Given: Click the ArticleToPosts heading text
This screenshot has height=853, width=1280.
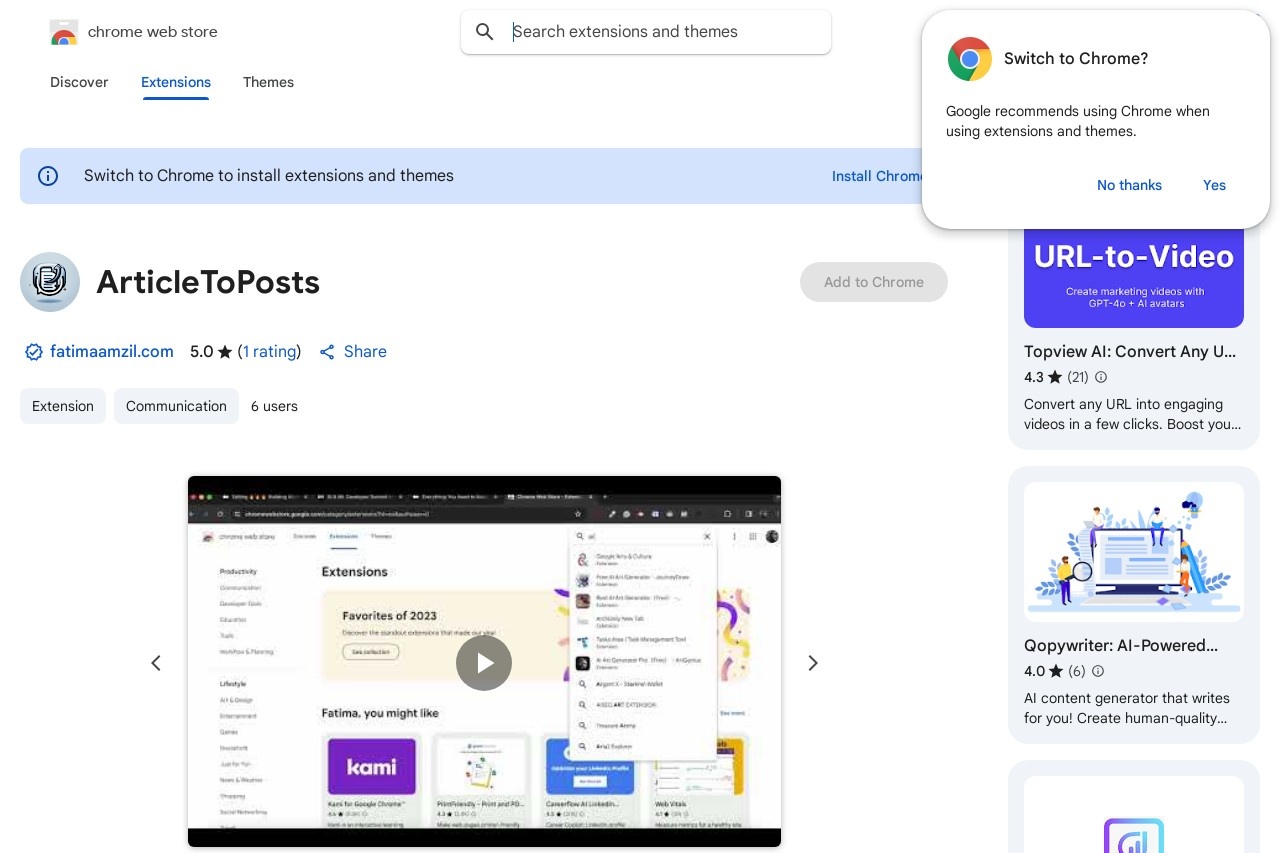Looking at the screenshot, I should tap(208, 283).
